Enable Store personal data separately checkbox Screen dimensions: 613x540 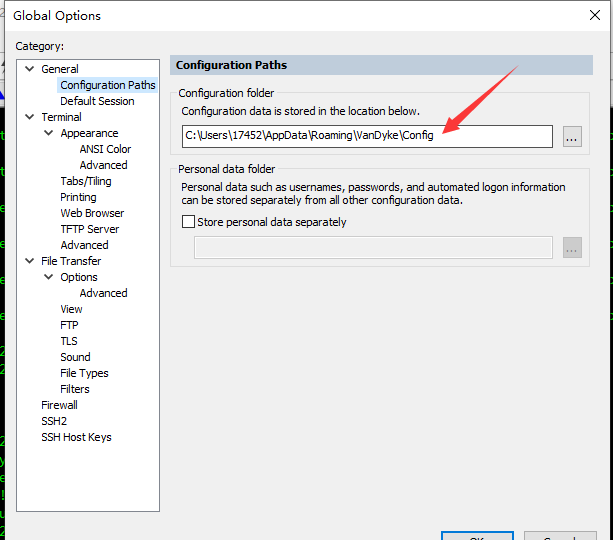pos(189,222)
